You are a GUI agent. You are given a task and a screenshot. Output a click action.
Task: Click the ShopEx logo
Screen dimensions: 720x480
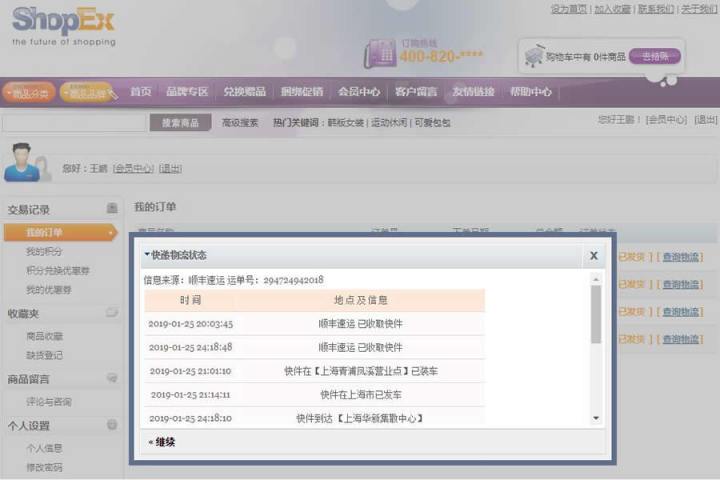point(63,22)
